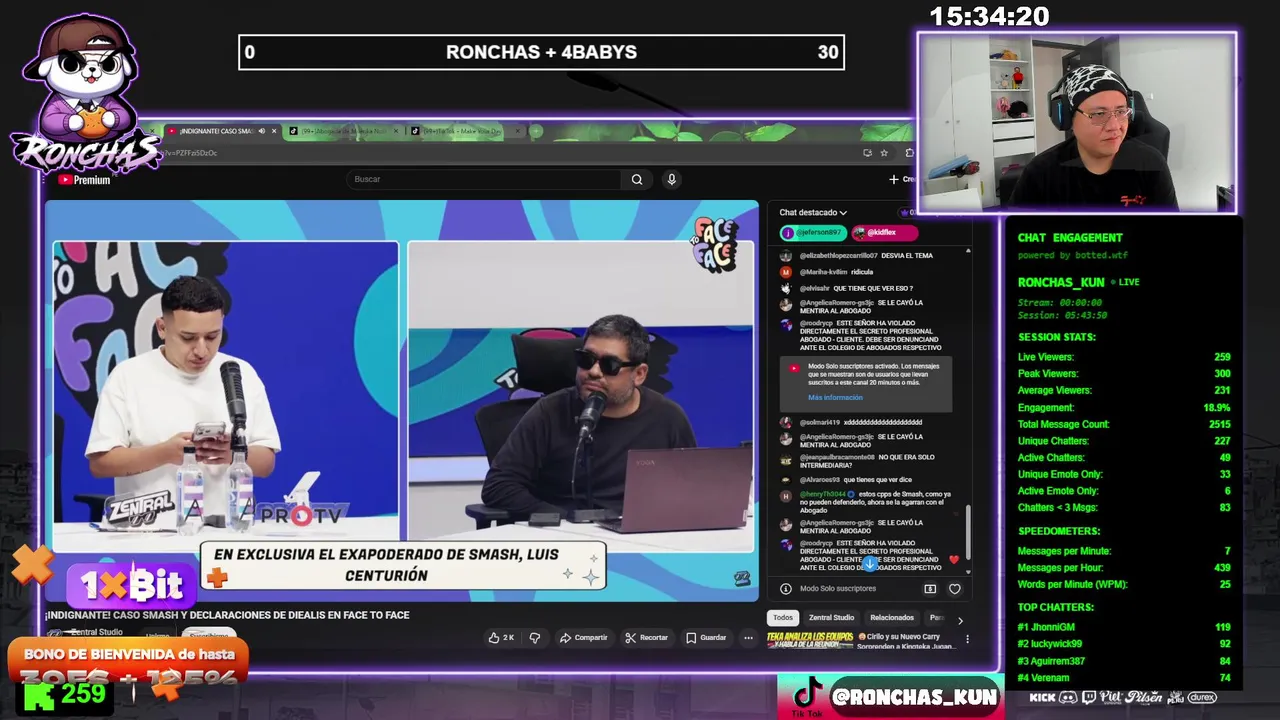
Task: Activate voice search microphone icon
Action: tap(672, 180)
